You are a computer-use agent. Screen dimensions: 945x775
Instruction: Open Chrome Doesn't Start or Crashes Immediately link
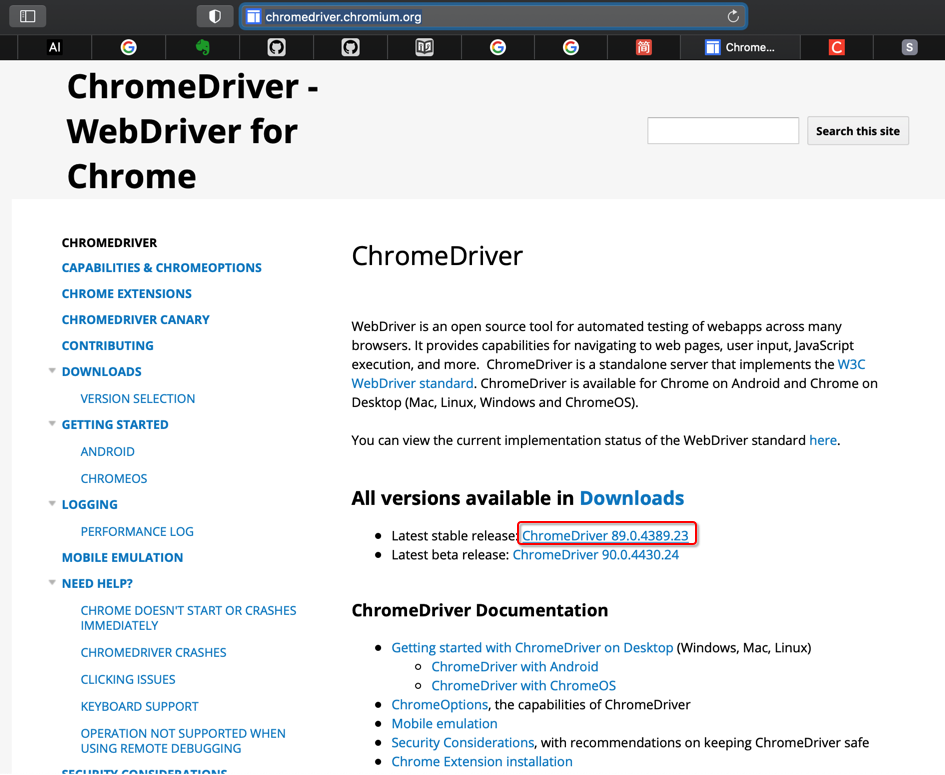click(189, 618)
